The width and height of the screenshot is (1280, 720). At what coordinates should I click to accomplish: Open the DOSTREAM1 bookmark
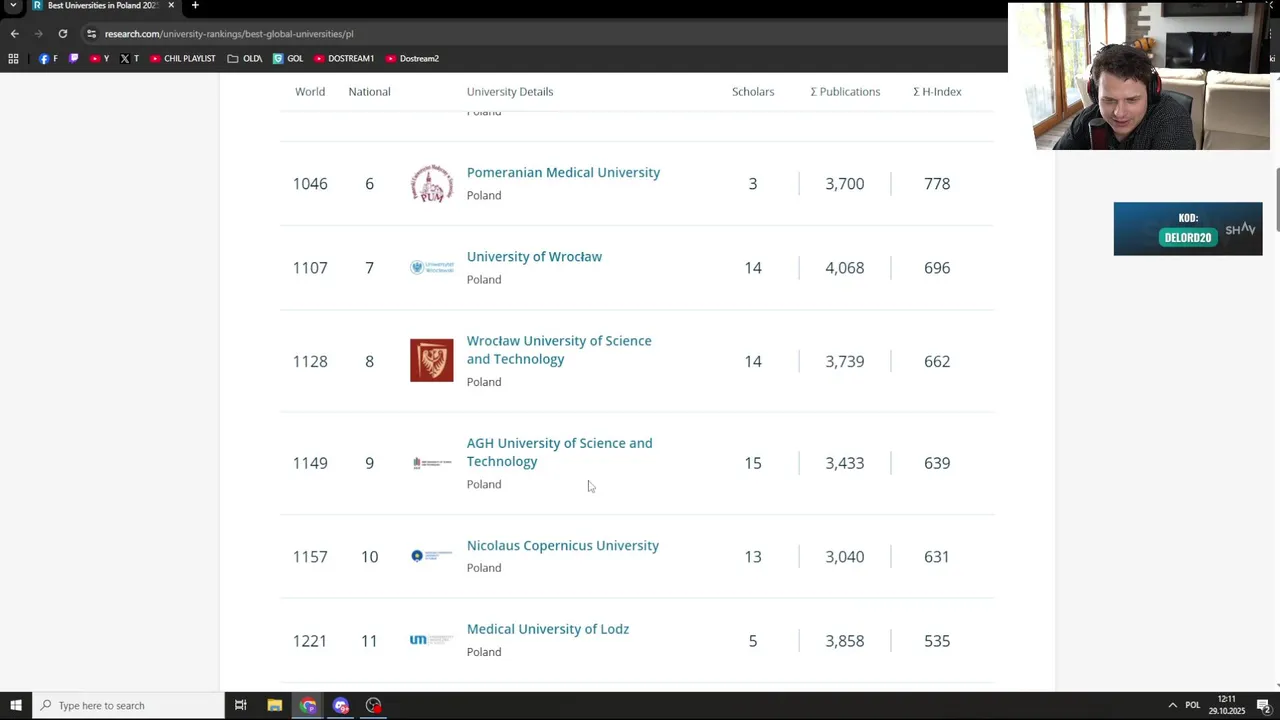pos(344,58)
